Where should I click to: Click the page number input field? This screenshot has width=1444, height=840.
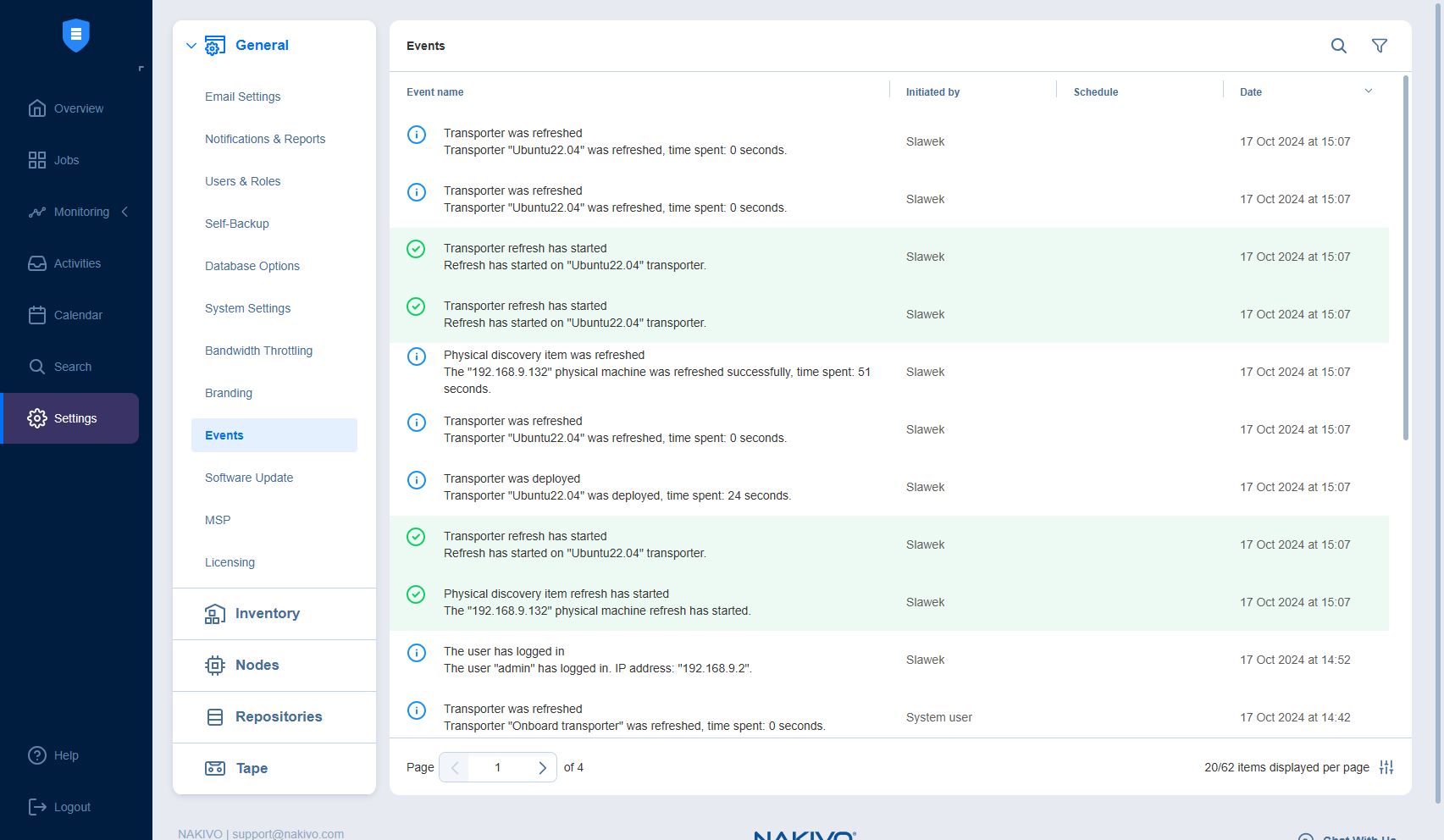click(x=498, y=767)
